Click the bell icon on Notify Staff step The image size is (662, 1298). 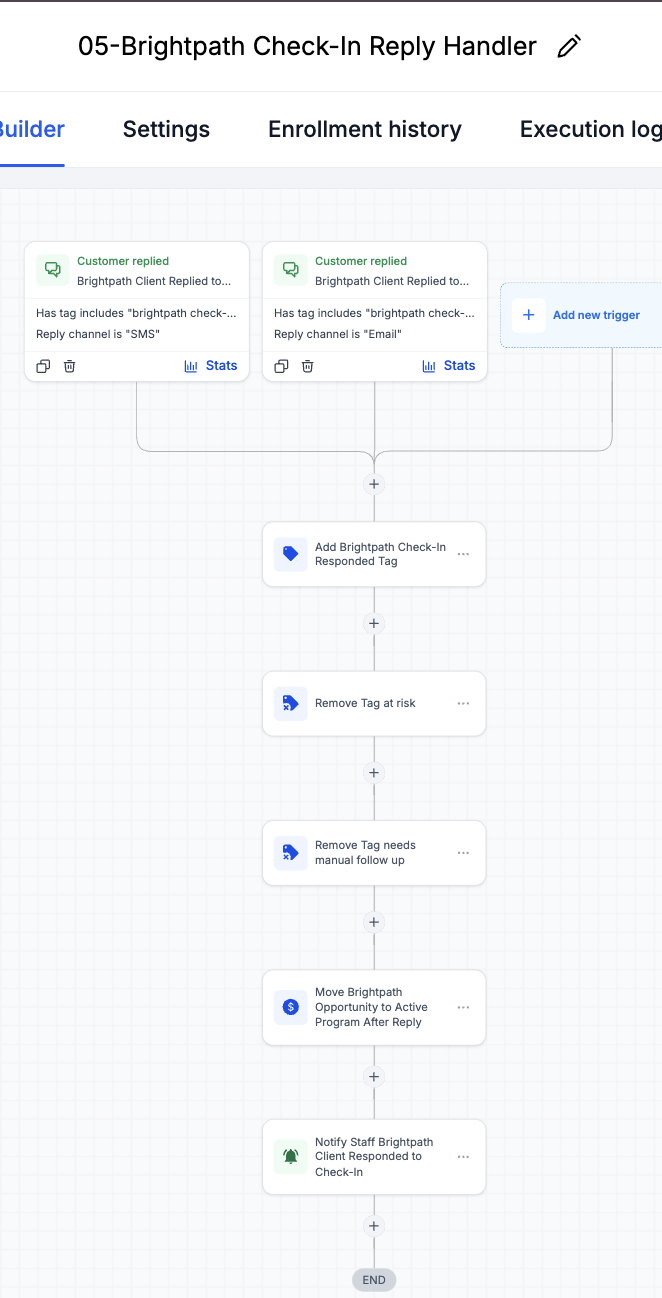point(291,1157)
